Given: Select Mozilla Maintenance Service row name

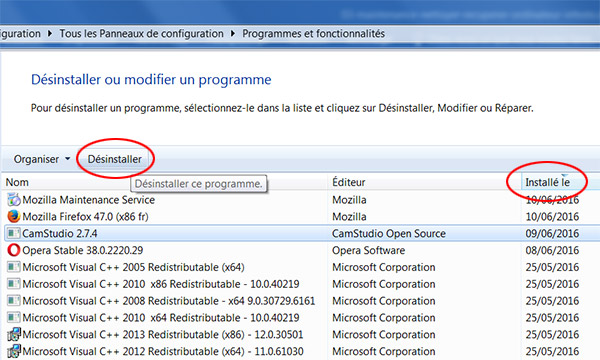Looking at the screenshot, I should pos(88,200).
